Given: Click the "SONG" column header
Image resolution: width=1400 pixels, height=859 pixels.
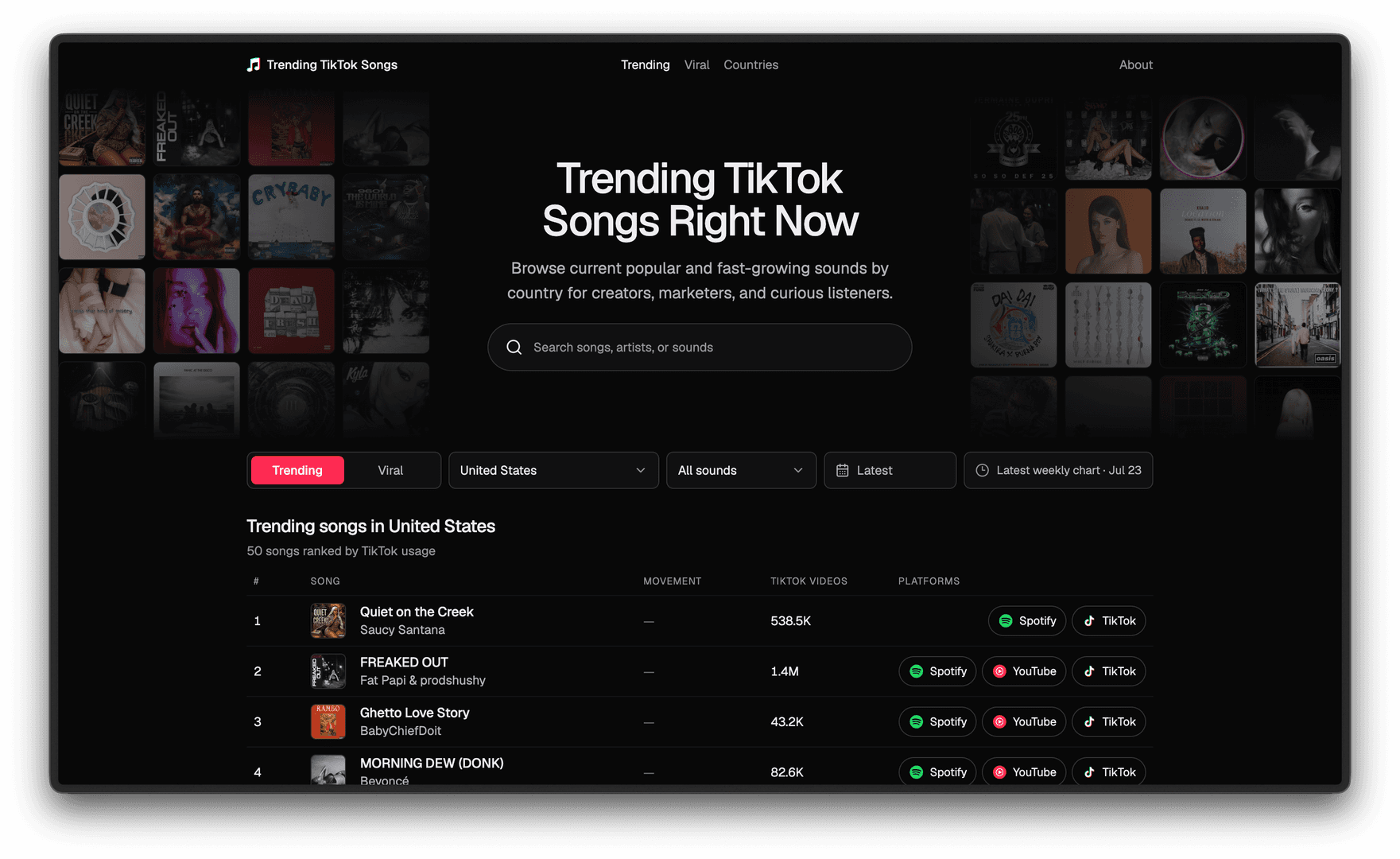Looking at the screenshot, I should (x=325, y=581).
